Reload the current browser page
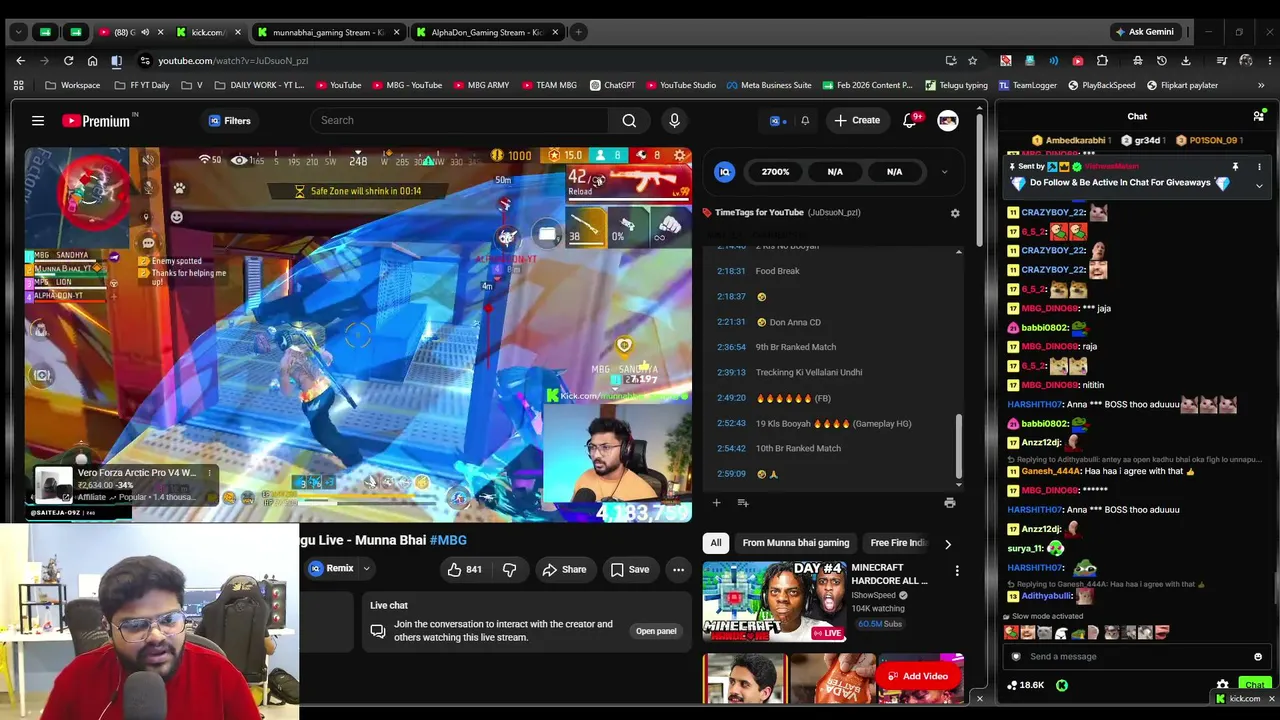1280x720 pixels. (x=68, y=61)
